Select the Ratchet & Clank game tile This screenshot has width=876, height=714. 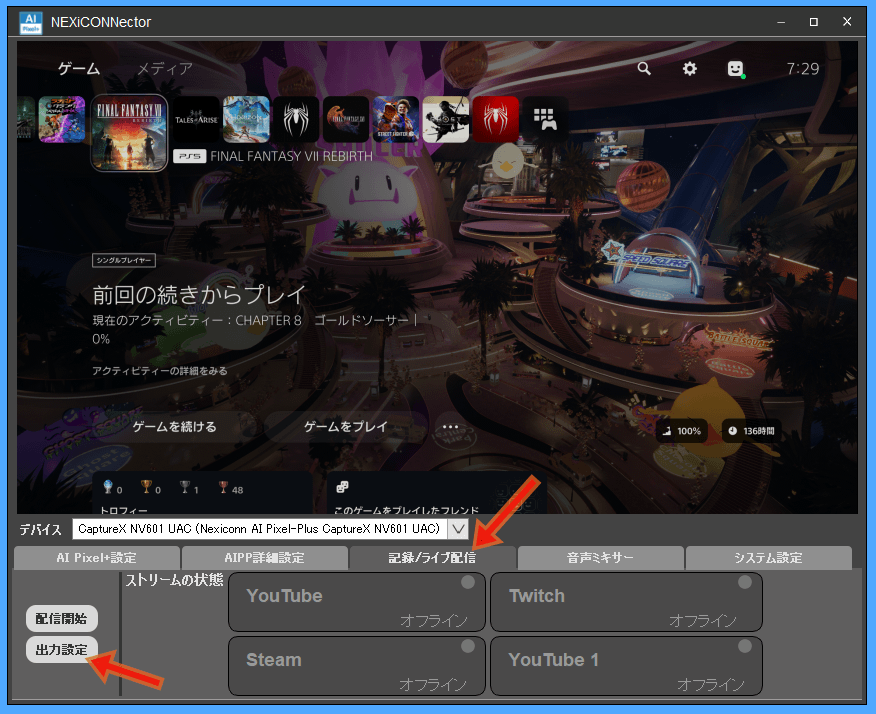[62, 119]
